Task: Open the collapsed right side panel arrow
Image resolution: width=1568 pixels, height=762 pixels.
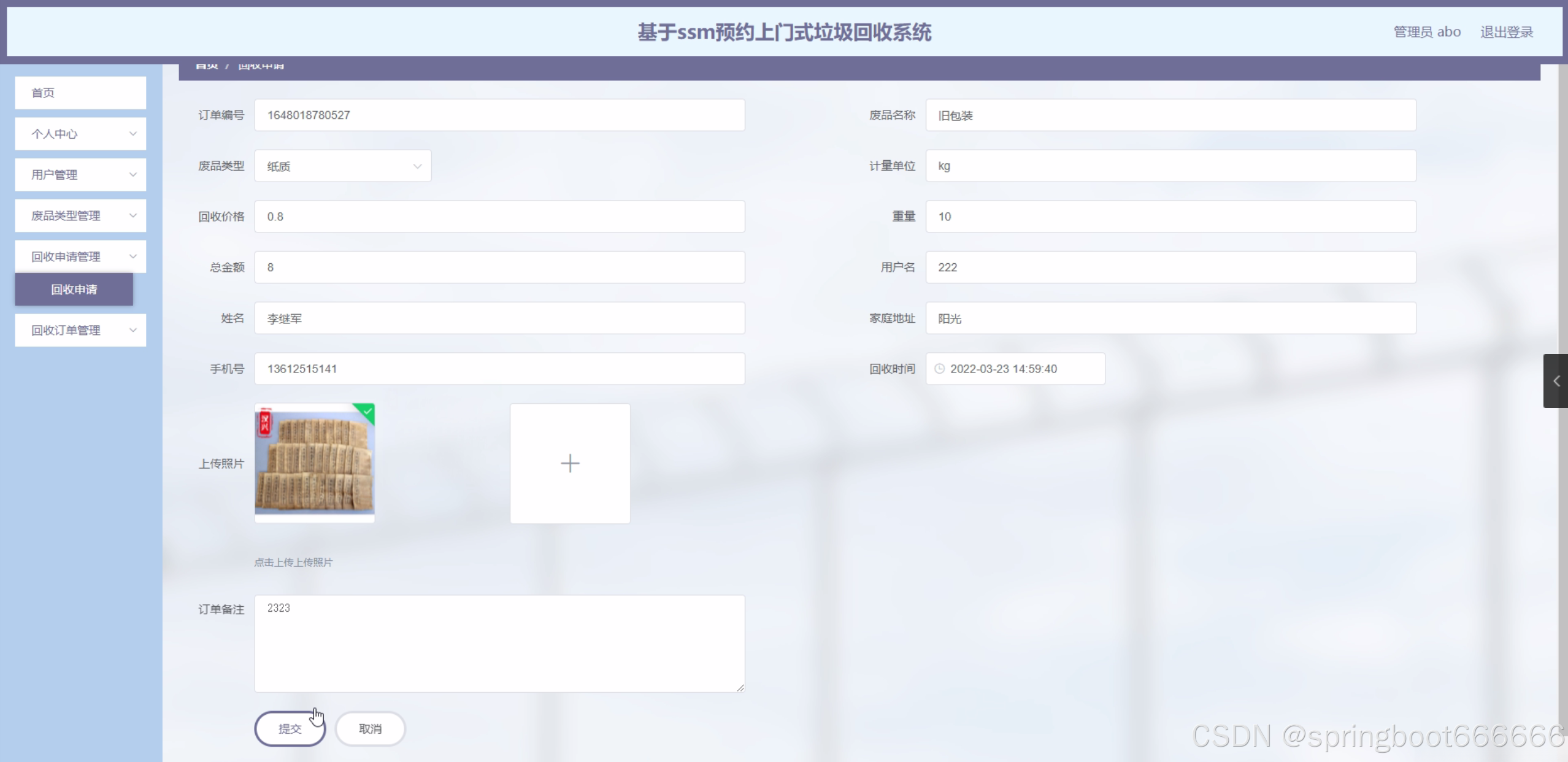Action: click(1556, 381)
